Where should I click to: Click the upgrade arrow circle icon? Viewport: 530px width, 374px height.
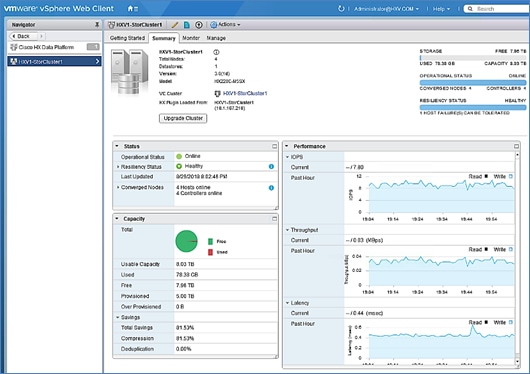pyautogui.click(x=199, y=25)
